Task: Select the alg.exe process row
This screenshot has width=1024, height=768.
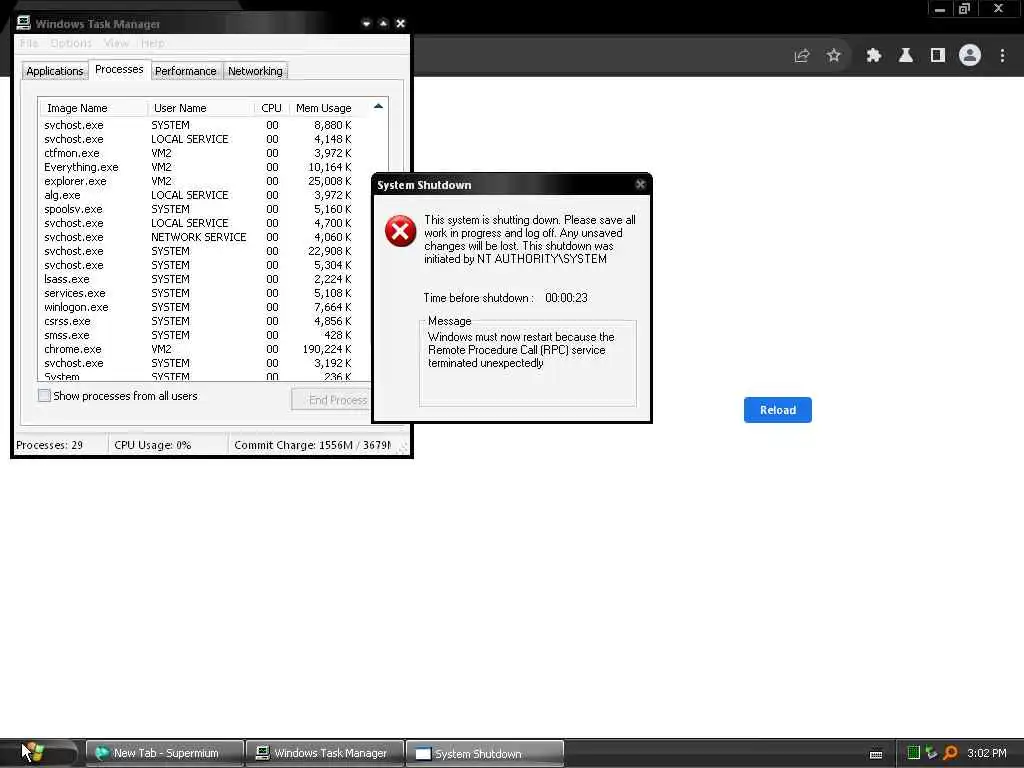Action: (197, 195)
